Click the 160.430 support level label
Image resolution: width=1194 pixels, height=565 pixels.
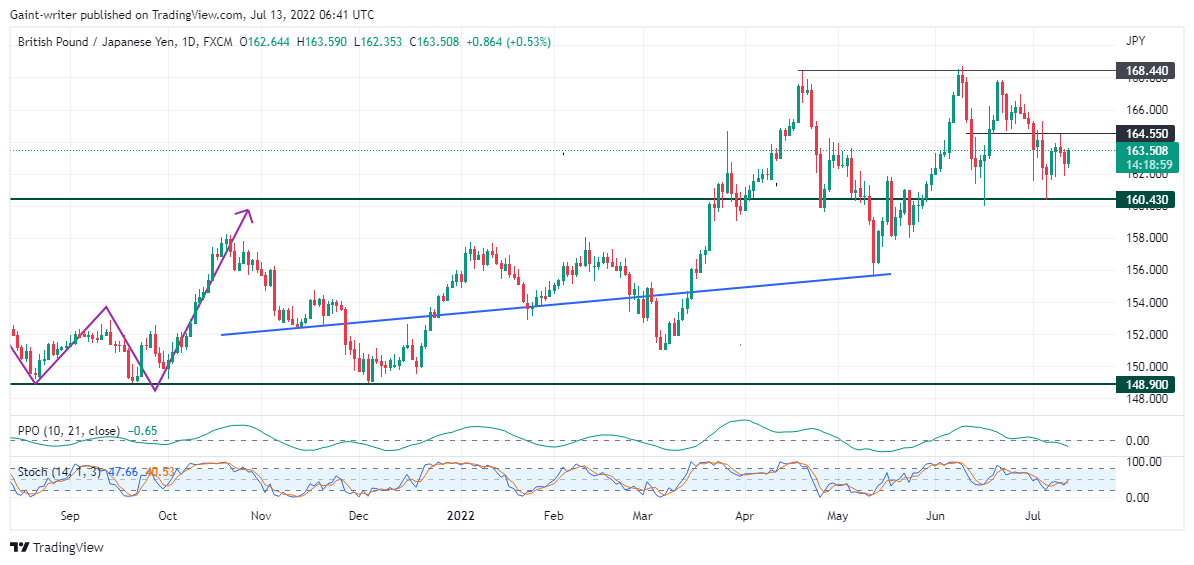[1145, 200]
